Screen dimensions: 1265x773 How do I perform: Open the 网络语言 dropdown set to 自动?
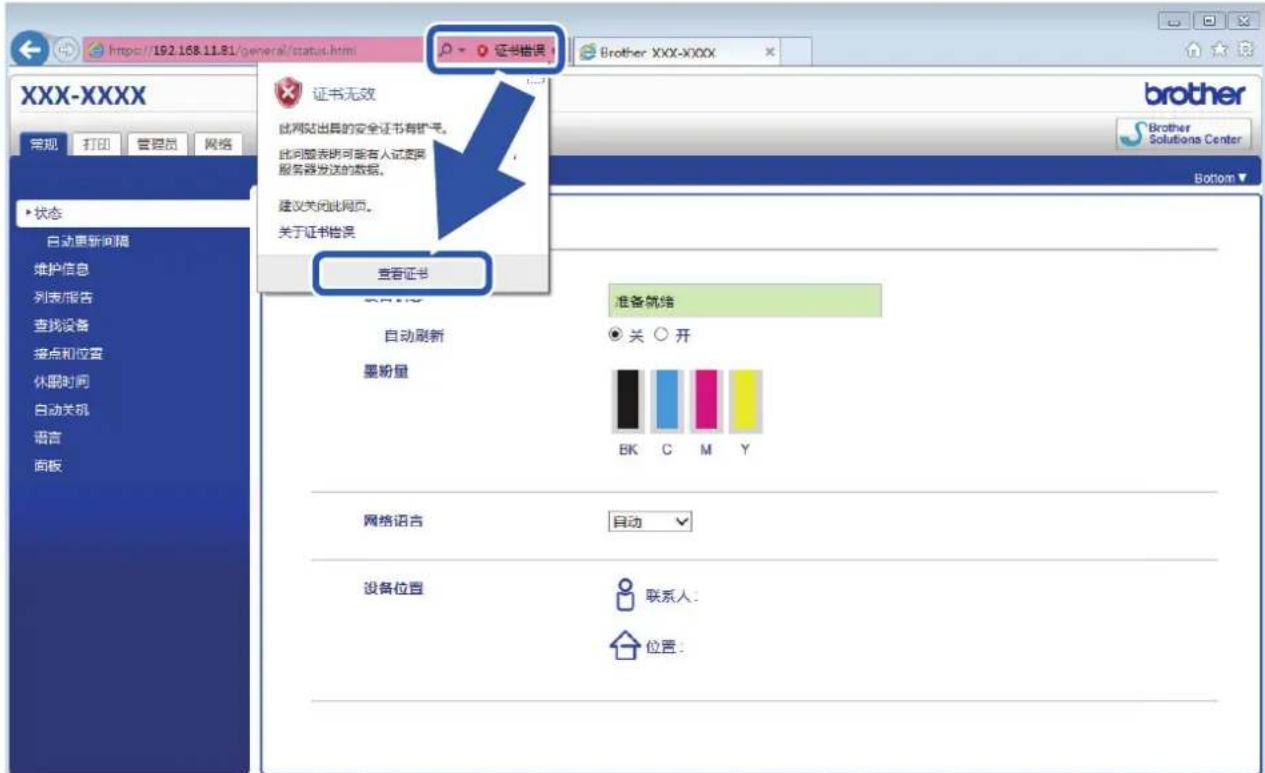tap(650, 521)
